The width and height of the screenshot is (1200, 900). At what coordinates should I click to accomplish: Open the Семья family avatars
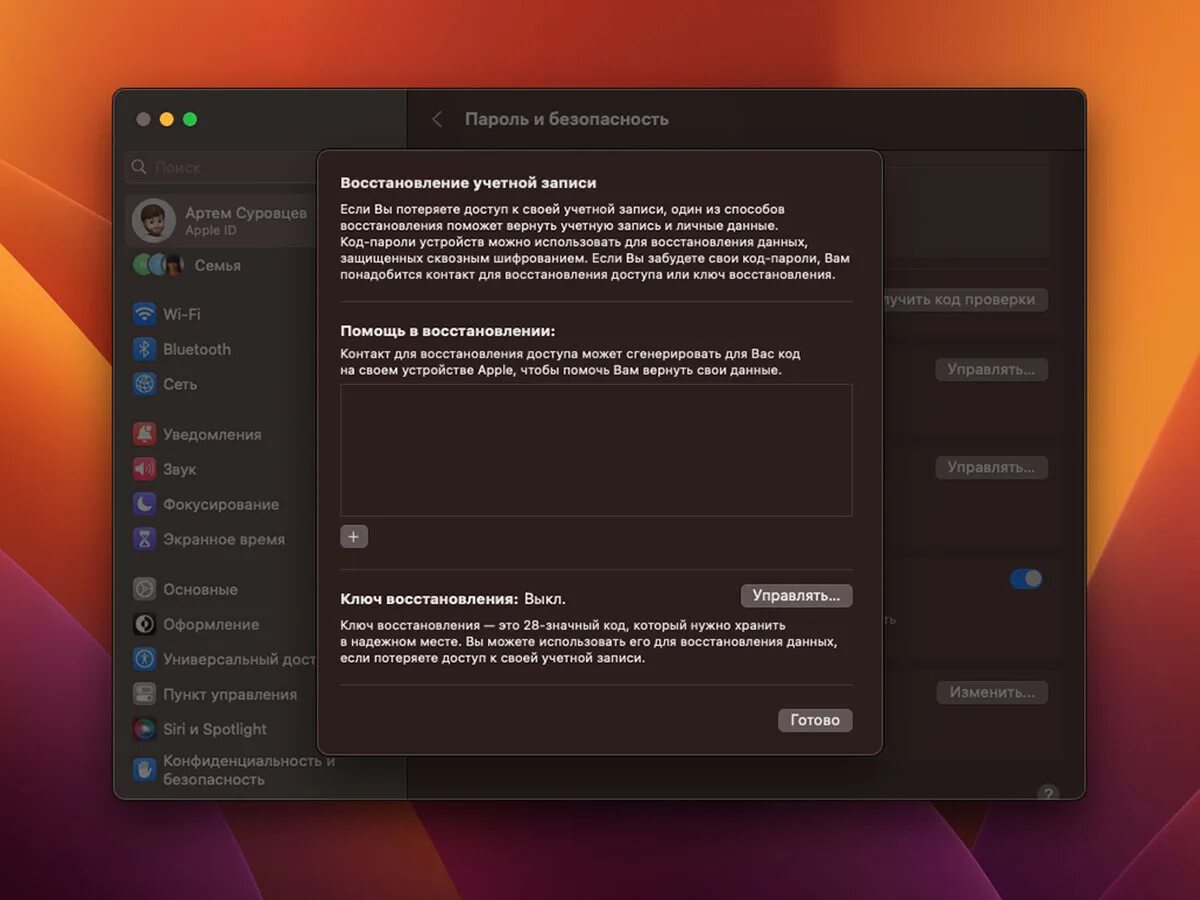(159, 265)
